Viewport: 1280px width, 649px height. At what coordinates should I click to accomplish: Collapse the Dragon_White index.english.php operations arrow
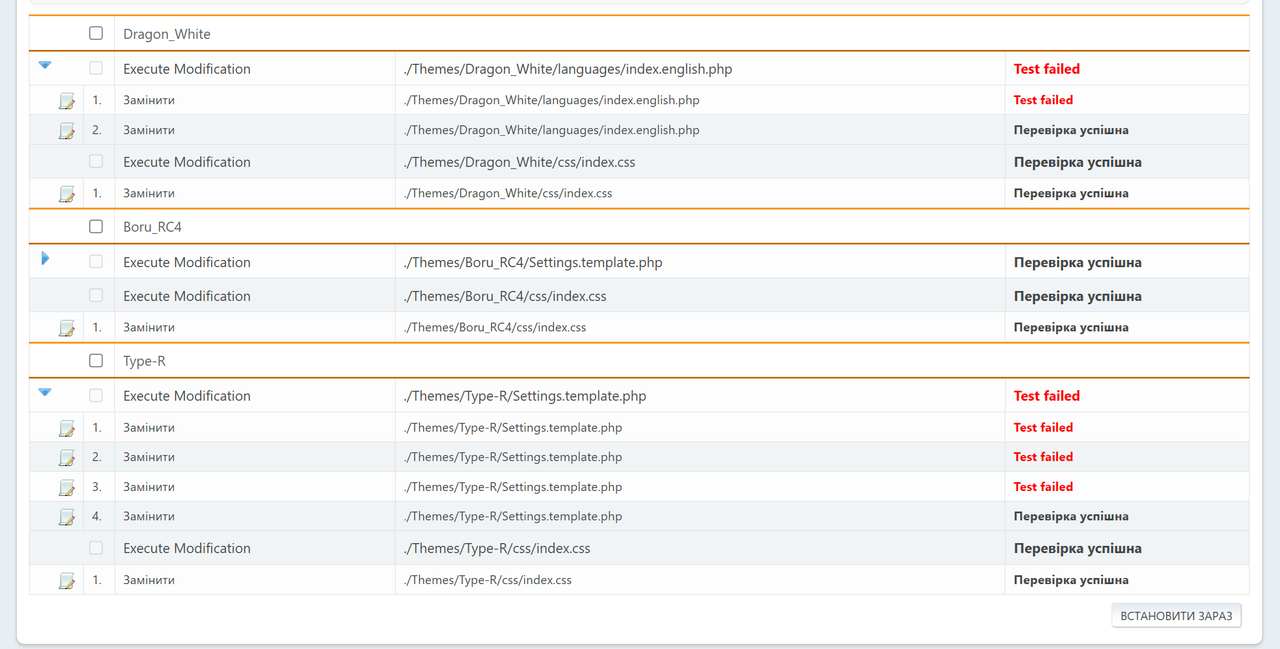(45, 65)
